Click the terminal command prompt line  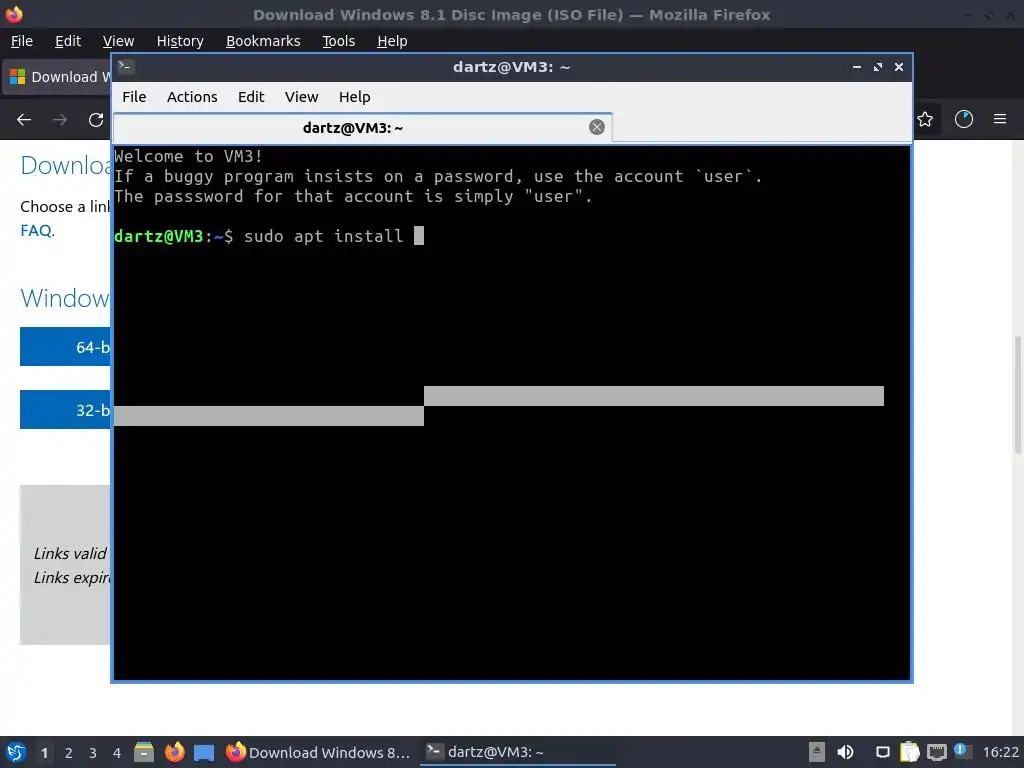pos(268,236)
